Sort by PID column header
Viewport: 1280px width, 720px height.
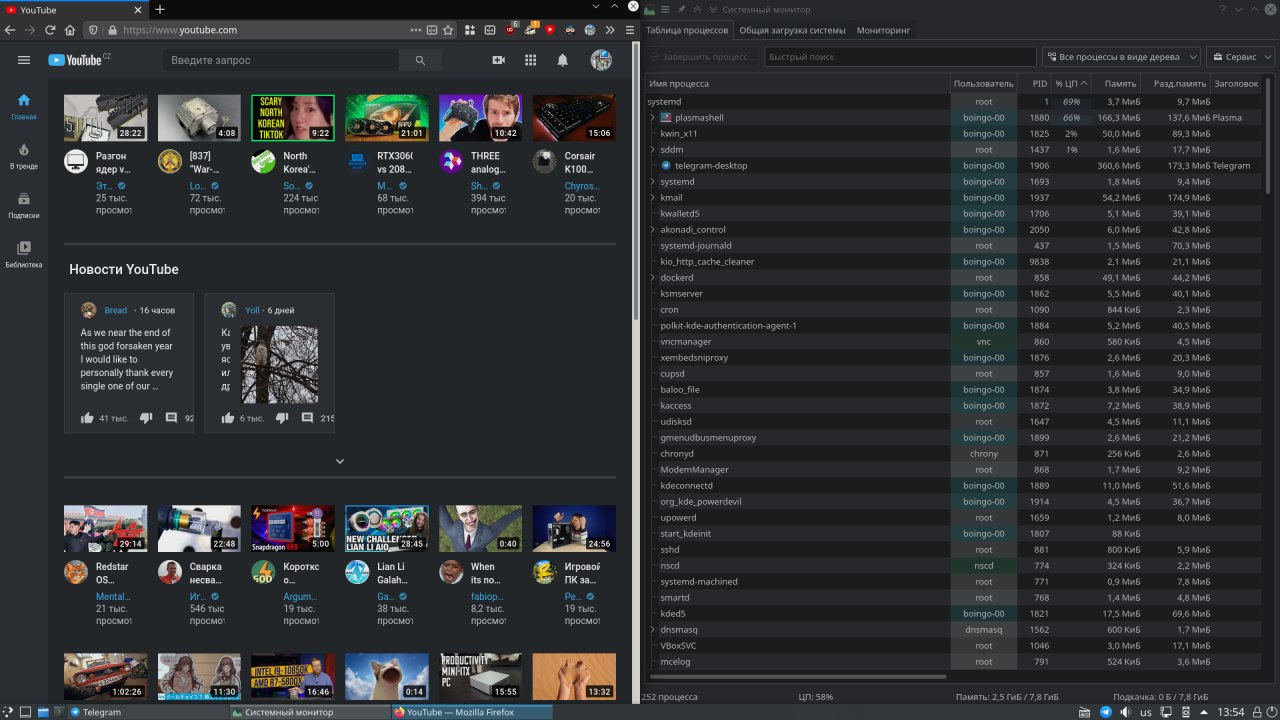tap(1035, 84)
